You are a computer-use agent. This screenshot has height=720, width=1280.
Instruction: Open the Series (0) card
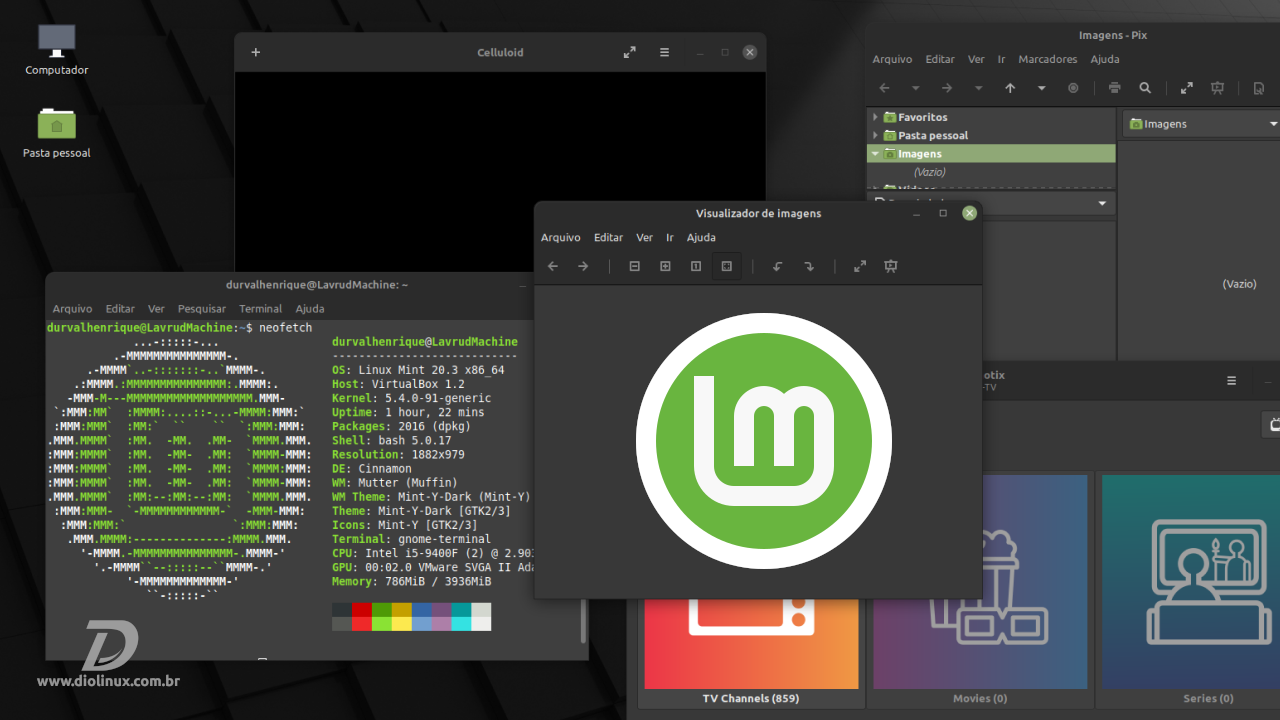[1187, 591]
